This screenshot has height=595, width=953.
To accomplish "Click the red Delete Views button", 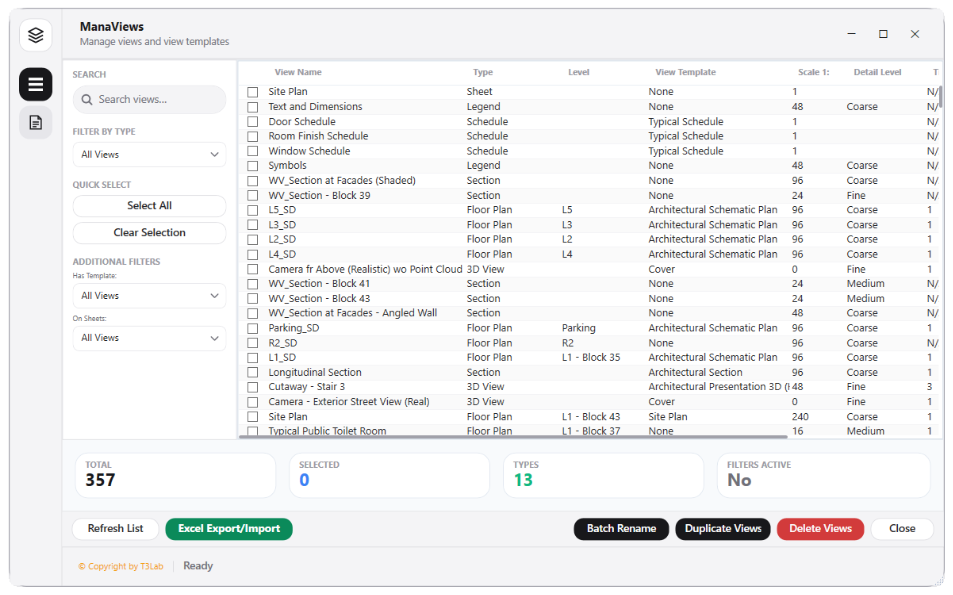I will point(821,529).
